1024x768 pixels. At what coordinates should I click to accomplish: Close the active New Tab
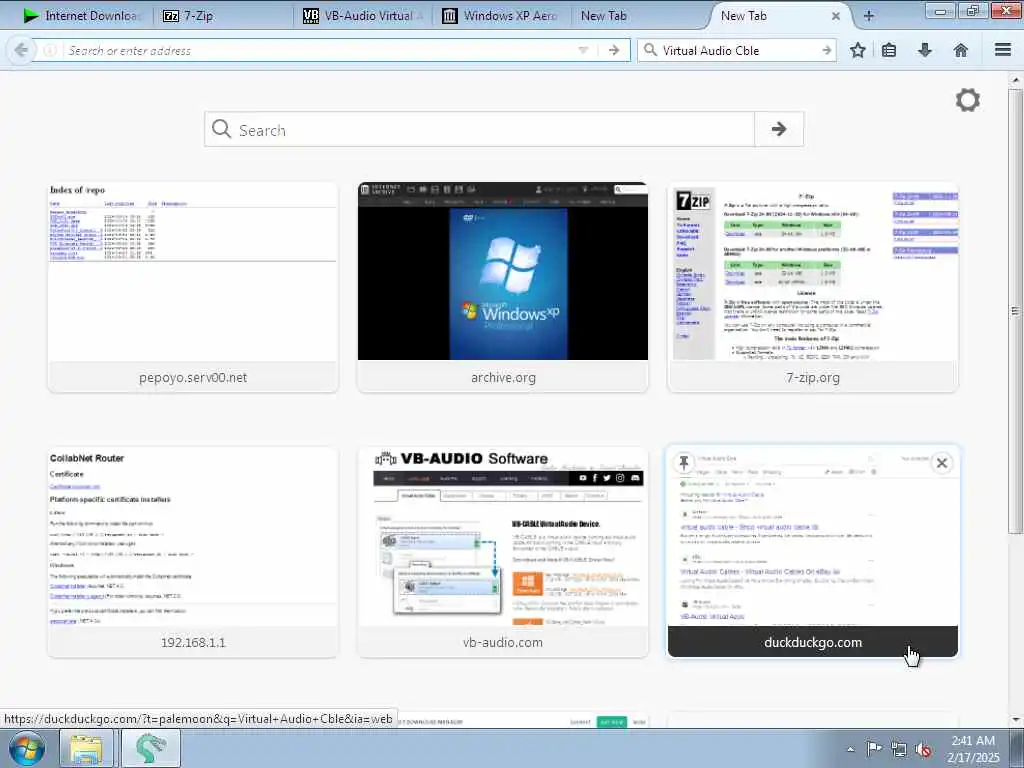click(x=836, y=16)
